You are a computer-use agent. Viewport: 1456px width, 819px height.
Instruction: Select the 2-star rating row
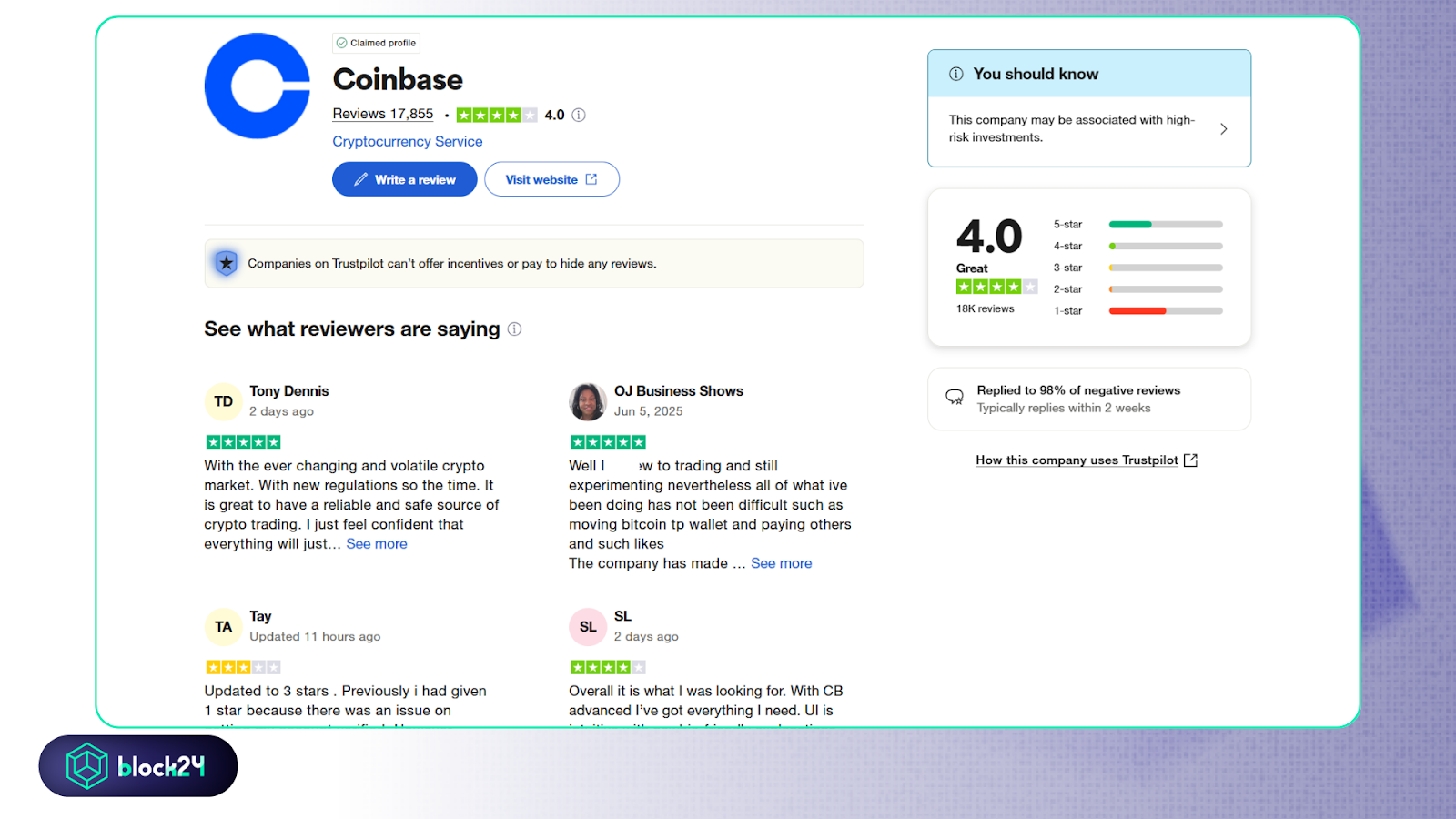click(x=1137, y=289)
